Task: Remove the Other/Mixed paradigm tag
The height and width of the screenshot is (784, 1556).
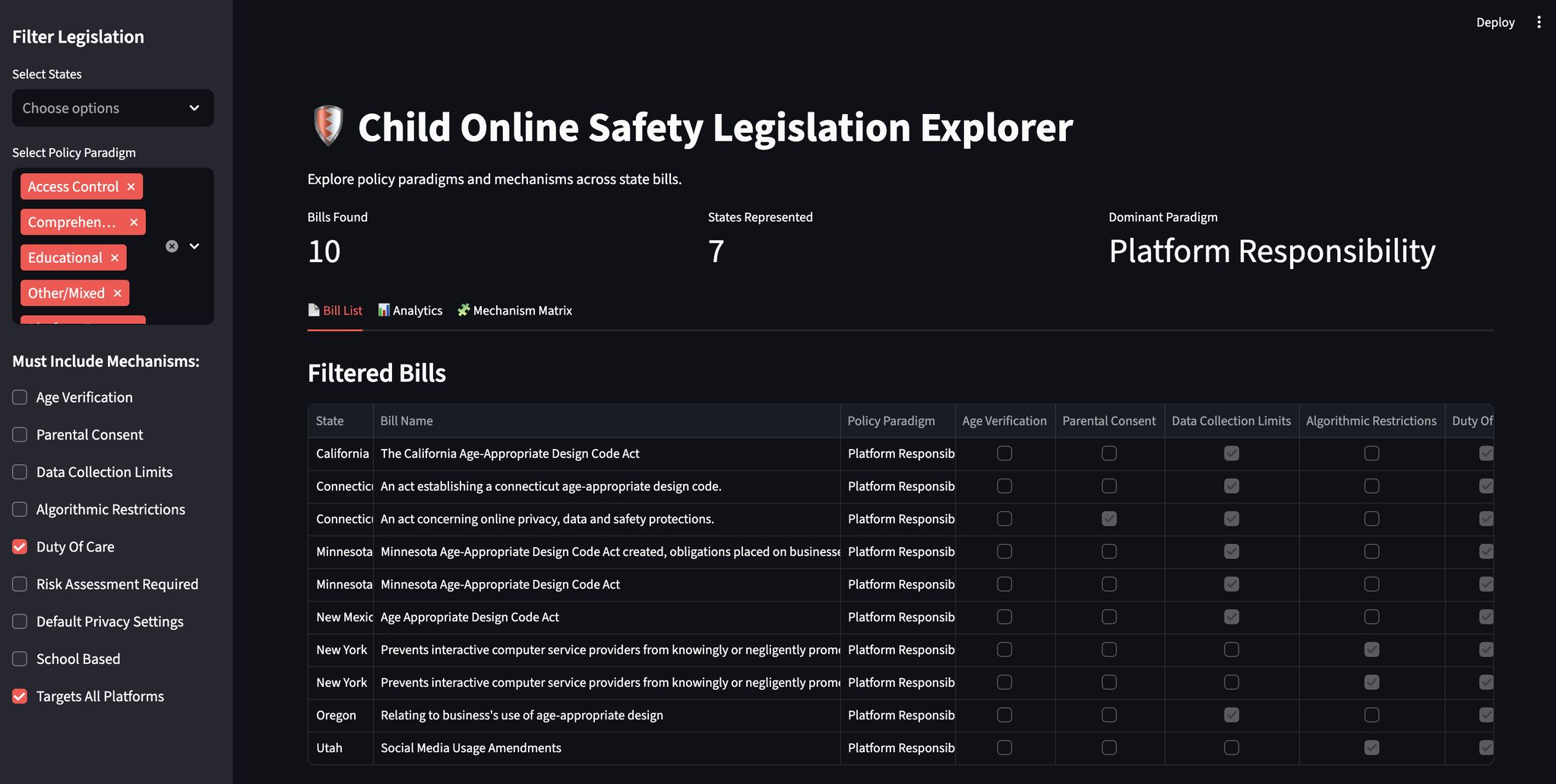Action: point(117,293)
